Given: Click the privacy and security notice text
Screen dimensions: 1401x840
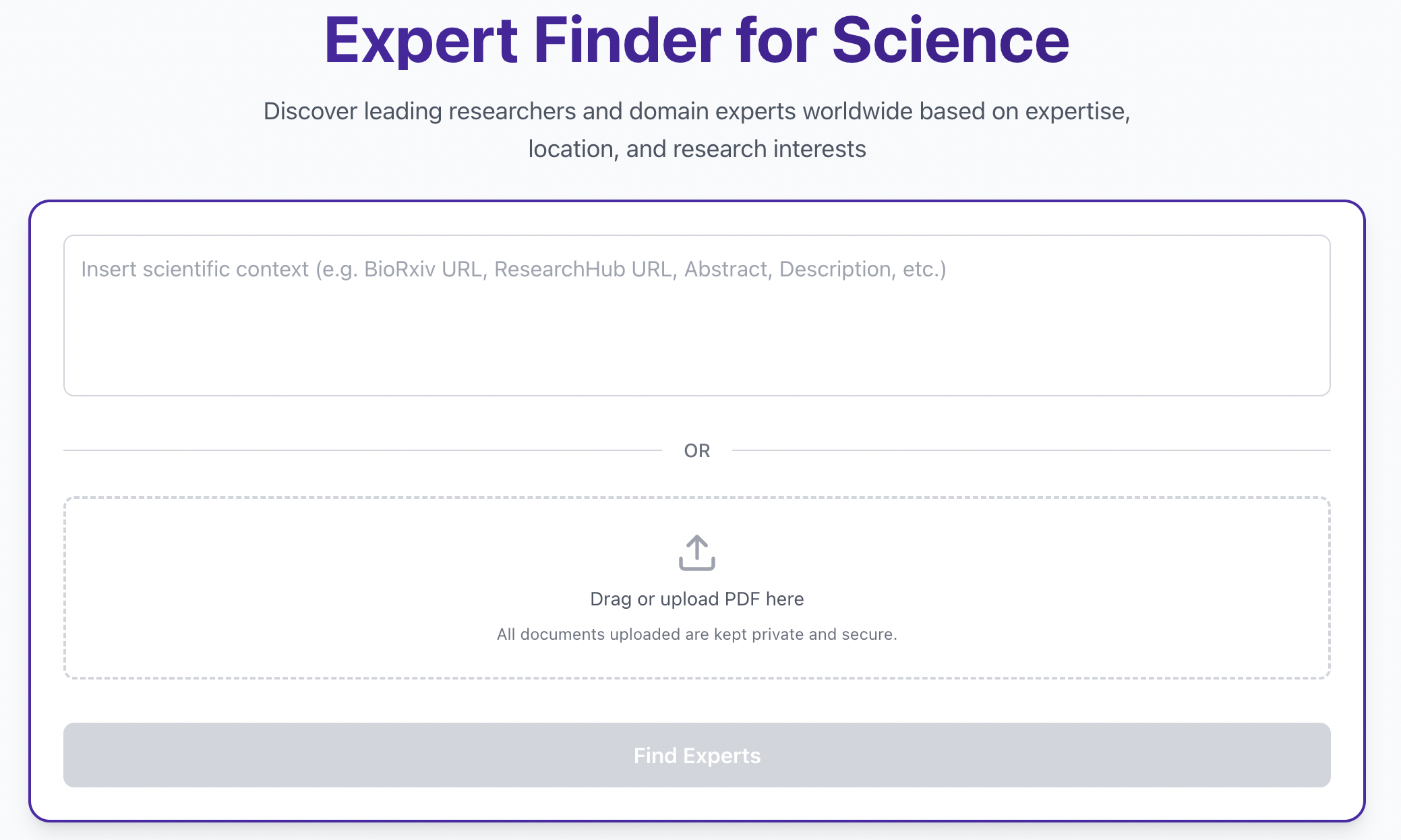Looking at the screenshot, I should [696, 634].
